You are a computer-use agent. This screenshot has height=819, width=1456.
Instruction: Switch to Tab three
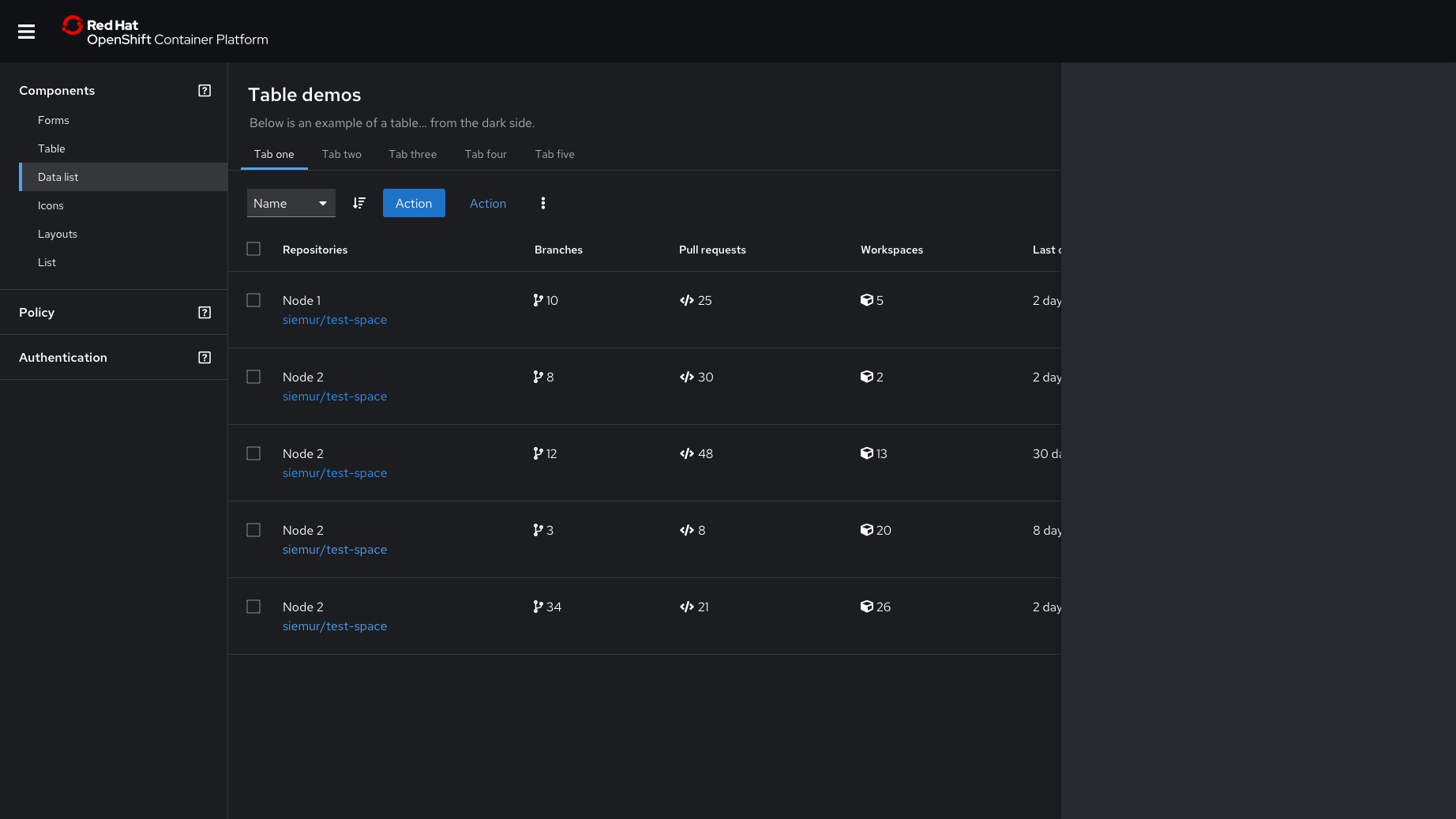pos(412,154)
